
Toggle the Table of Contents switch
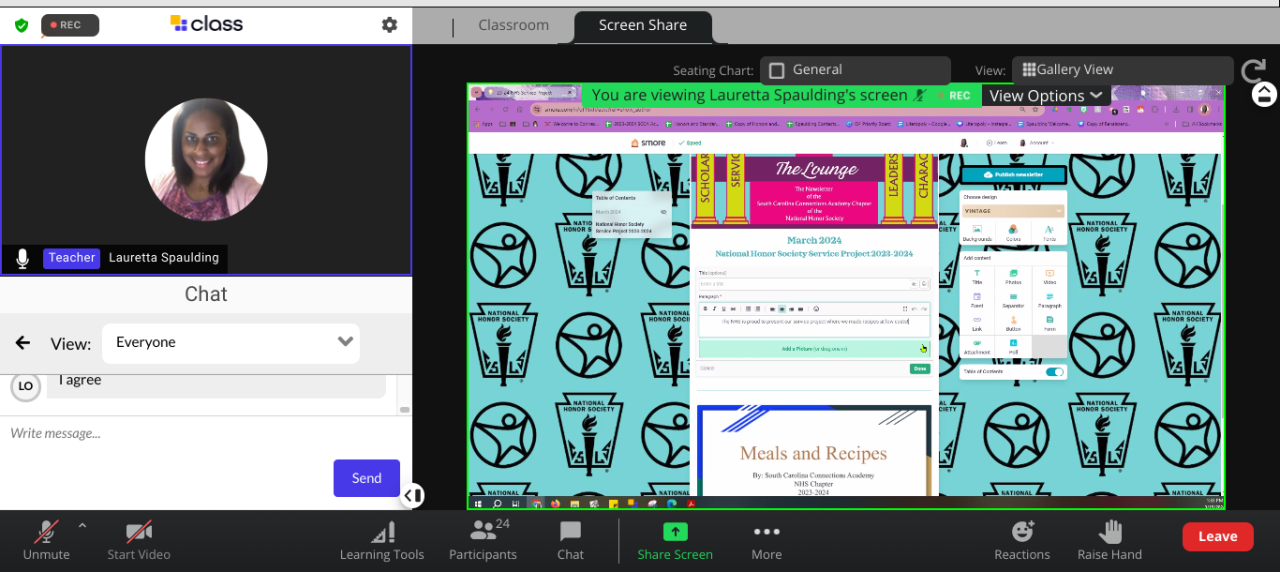coord(1054,372)
